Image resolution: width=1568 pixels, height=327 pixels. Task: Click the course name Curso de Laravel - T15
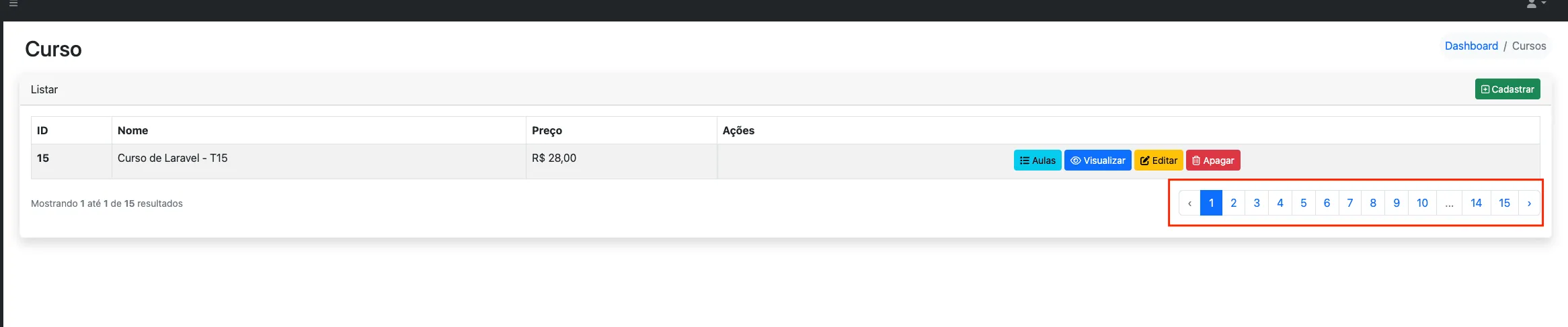tap(173, 158)
